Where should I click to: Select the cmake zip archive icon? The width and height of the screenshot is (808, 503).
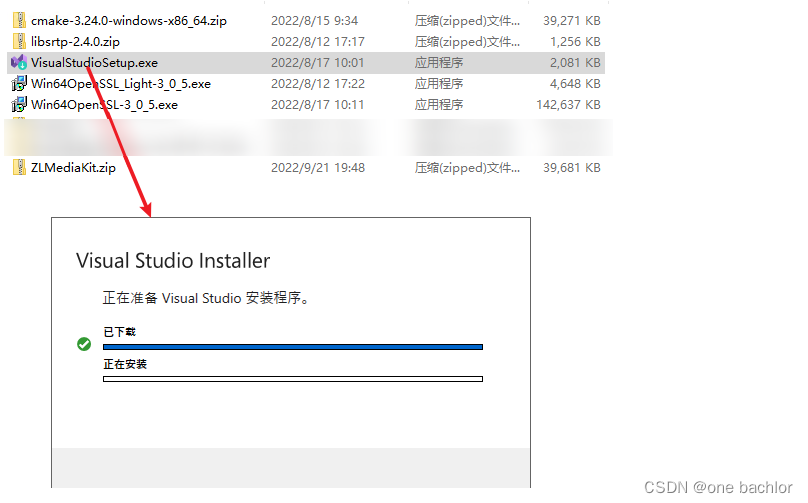coord(19,20)
